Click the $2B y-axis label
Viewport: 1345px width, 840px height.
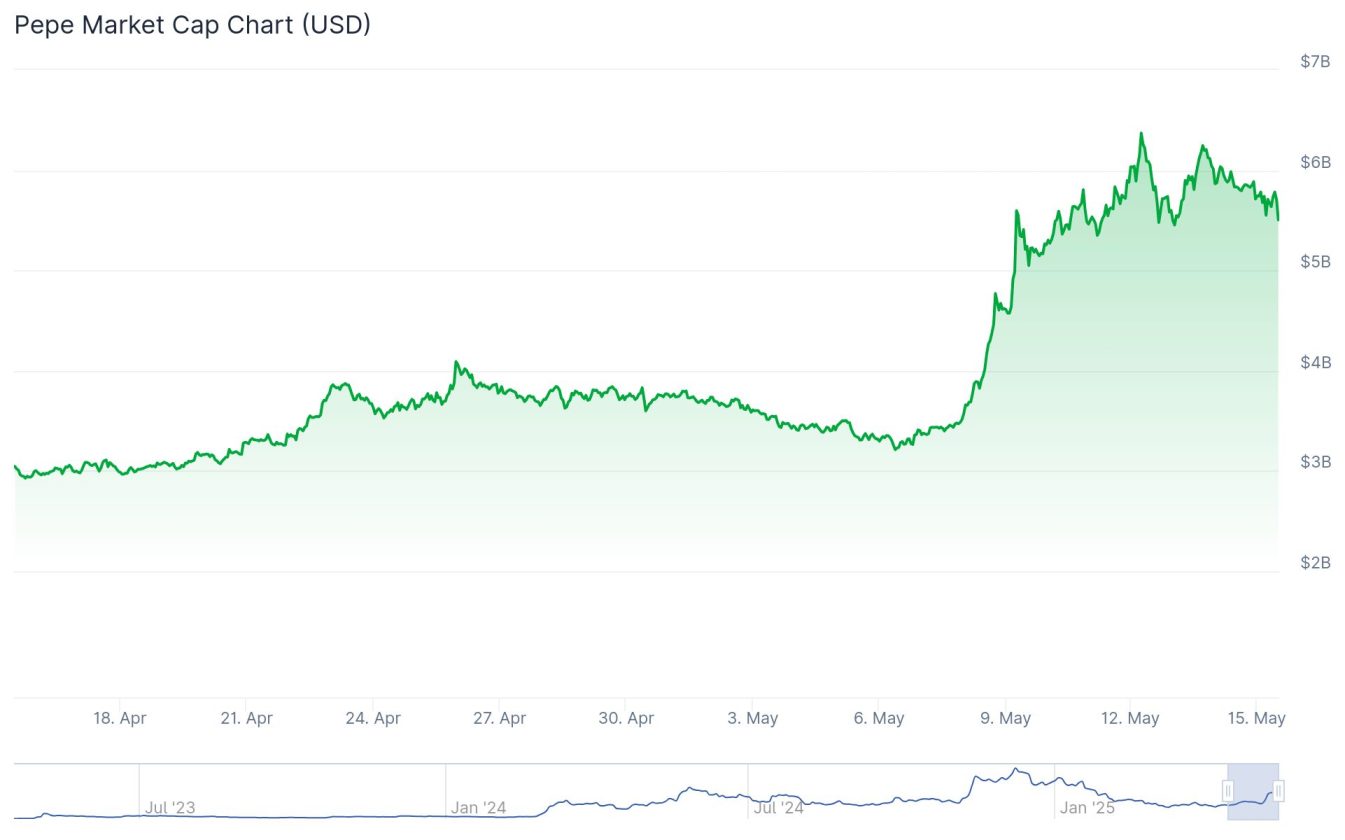pyautogui.click(x=1315, y=563)
